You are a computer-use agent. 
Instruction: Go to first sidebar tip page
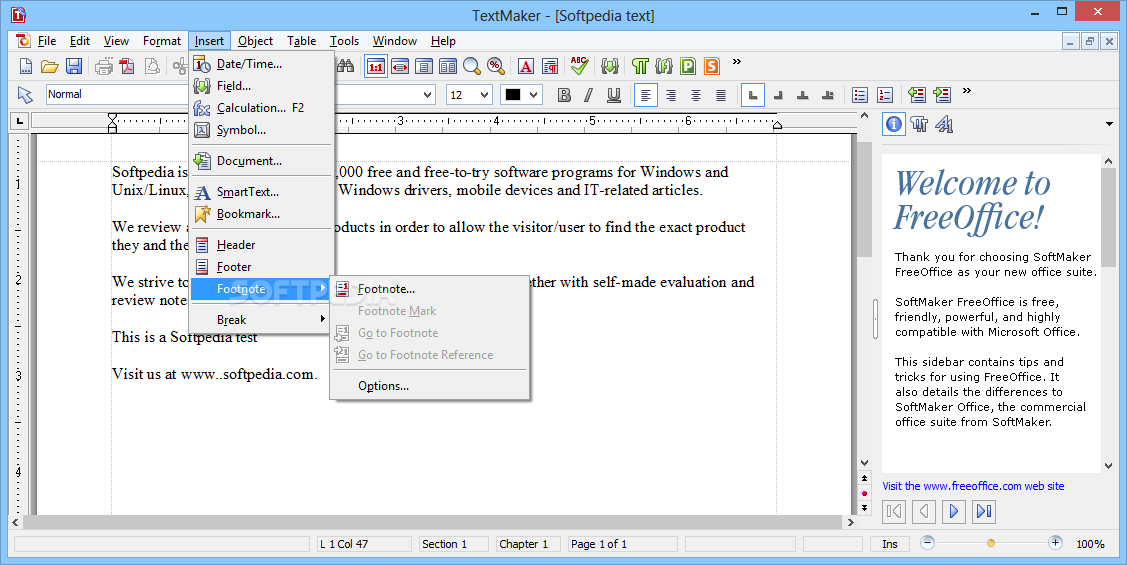coord(894,511)
